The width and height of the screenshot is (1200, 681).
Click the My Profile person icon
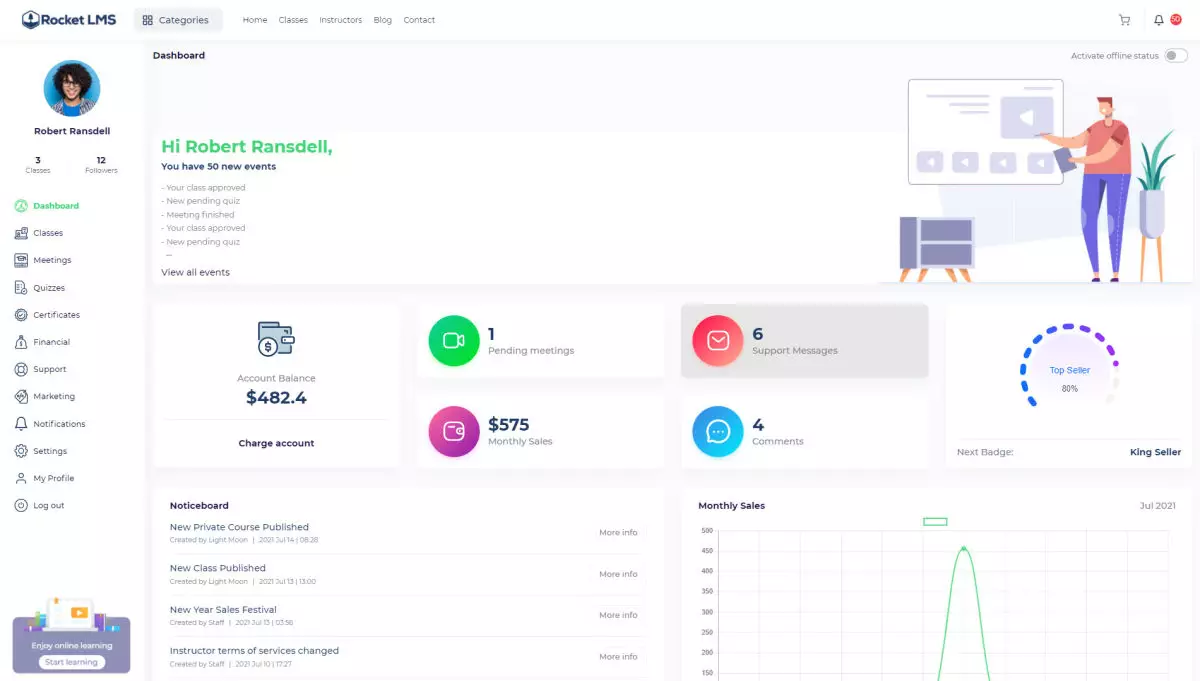(21, 478)
